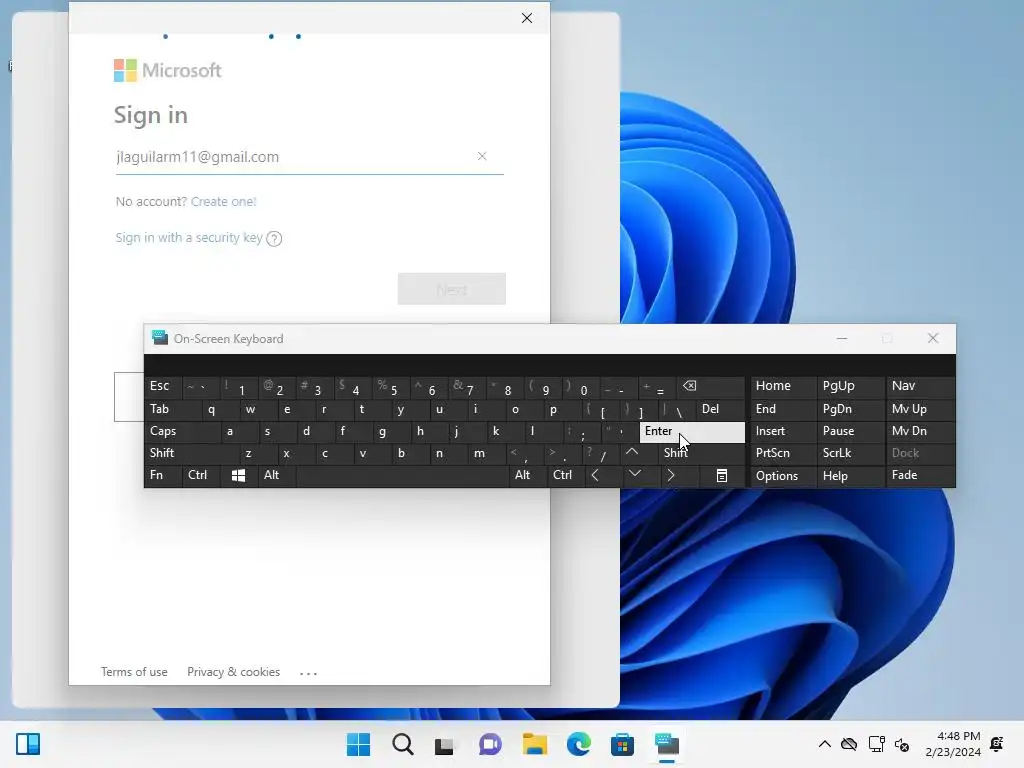Click the PrtScn key
Image resolution: width=1024 pixels, height=768 pixels.
(782, 453)
